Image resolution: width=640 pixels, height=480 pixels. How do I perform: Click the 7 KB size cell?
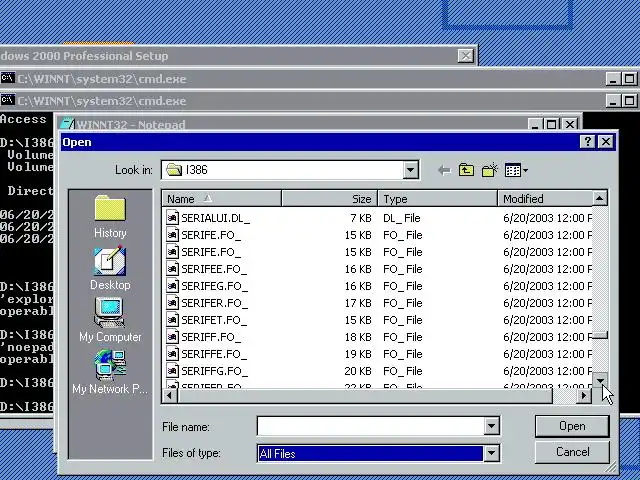tap(361, 218)
